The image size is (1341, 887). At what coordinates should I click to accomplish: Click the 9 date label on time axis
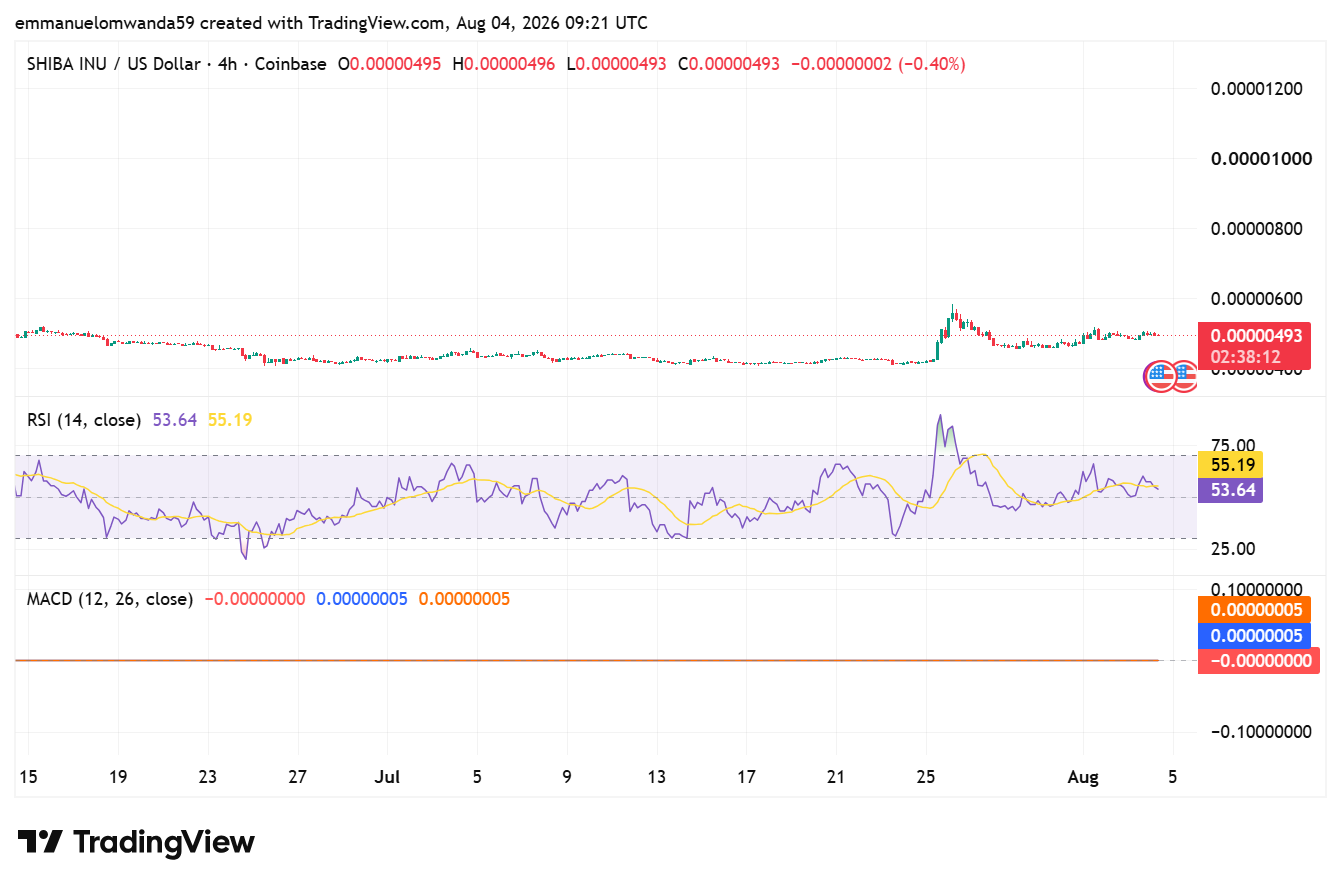click(567, 777)
